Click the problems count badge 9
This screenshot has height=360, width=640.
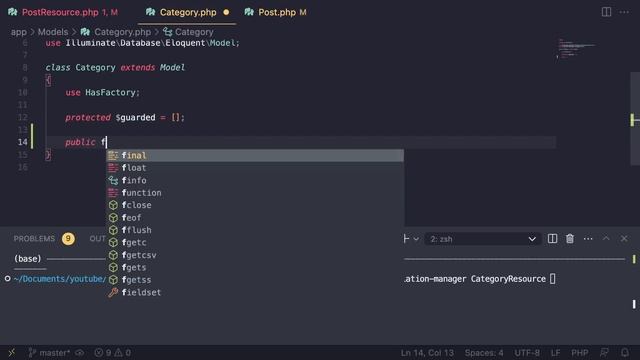tap(68, 239)
